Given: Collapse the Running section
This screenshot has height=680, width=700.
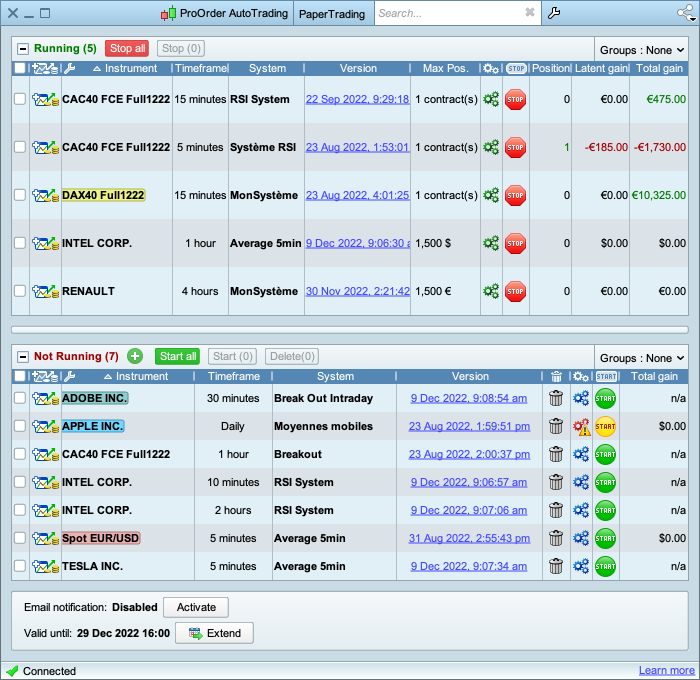Looking at the screenshot, I should [22, 48].
